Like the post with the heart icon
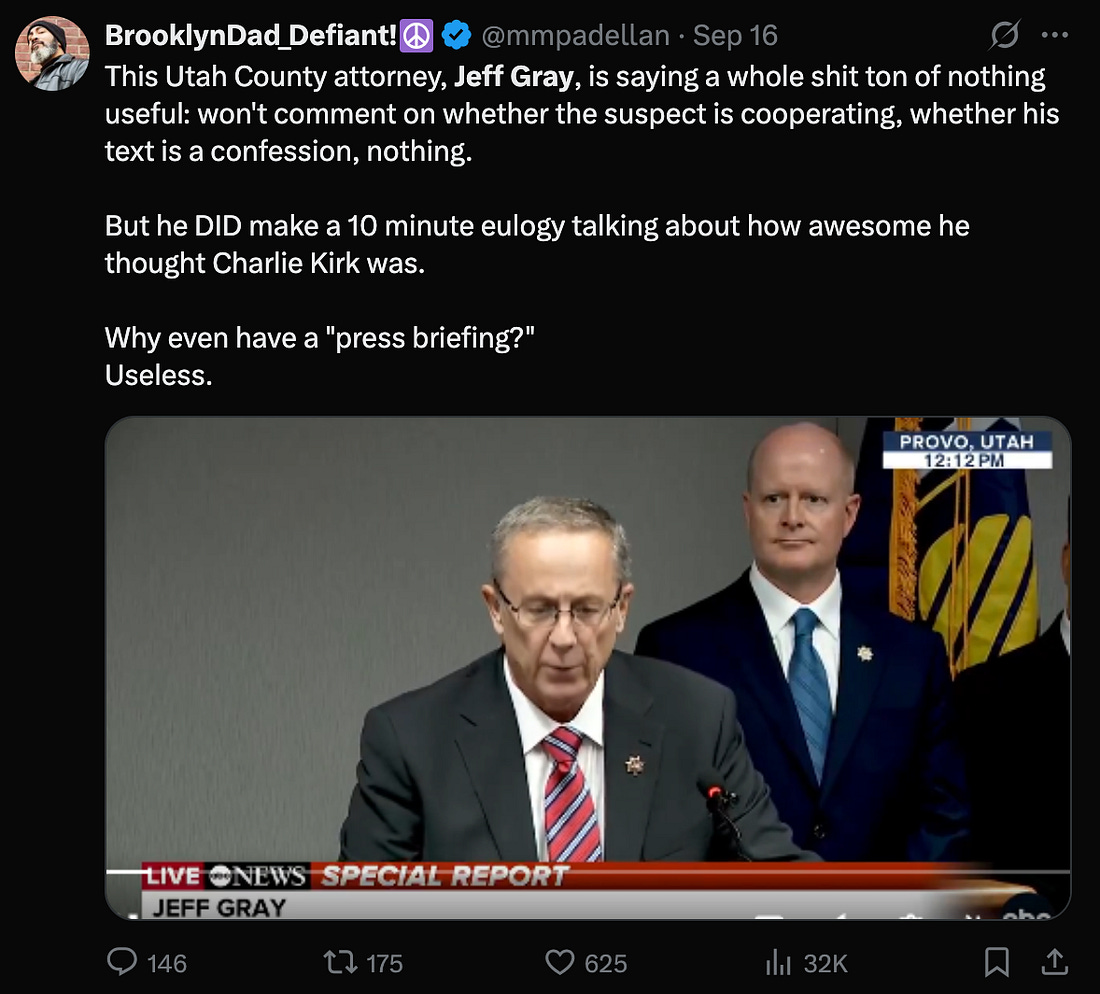Screen dimensions: 1100x994 [559, 962]
